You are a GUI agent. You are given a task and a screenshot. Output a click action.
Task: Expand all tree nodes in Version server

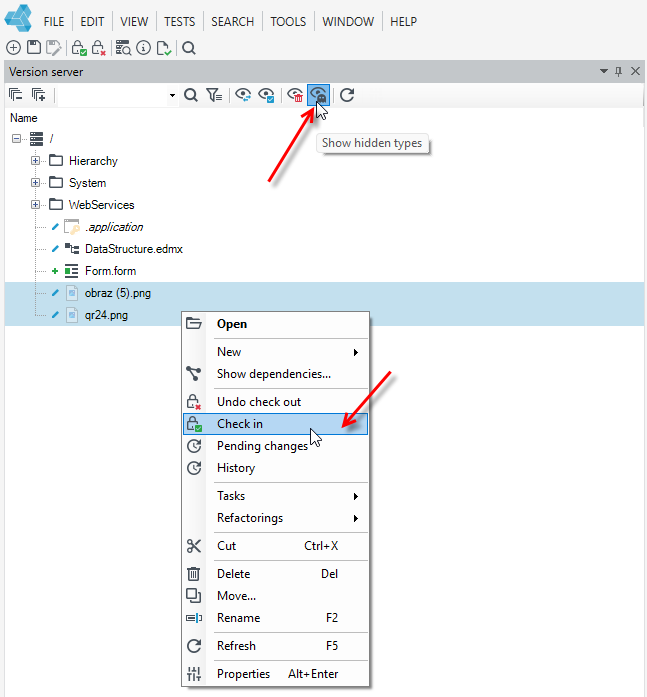[x=39, y=95]
